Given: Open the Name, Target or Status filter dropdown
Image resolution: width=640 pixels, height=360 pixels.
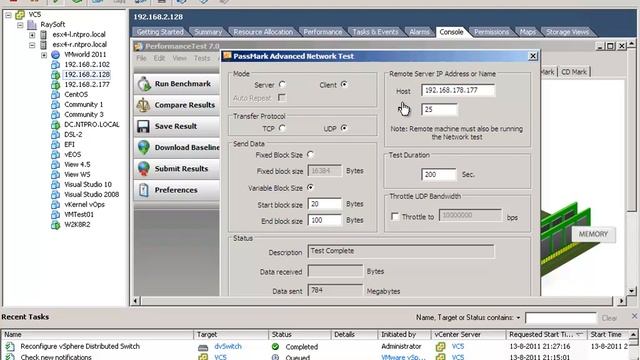Looking at the screenshot, I should (518, 318).
